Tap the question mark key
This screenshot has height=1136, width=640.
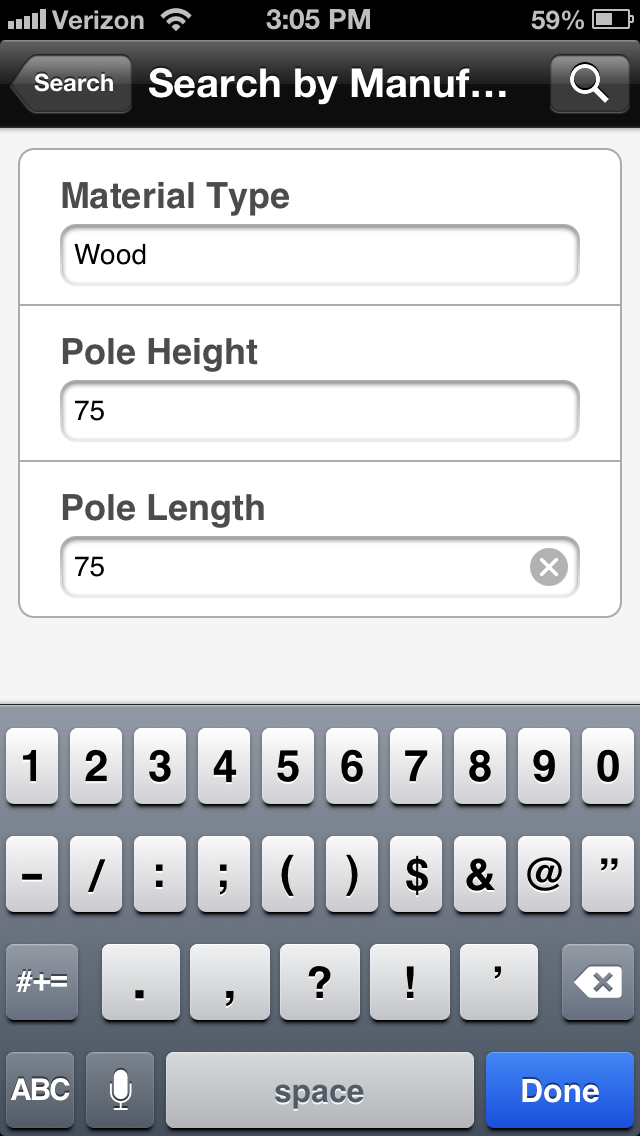[x=320, y=982]
